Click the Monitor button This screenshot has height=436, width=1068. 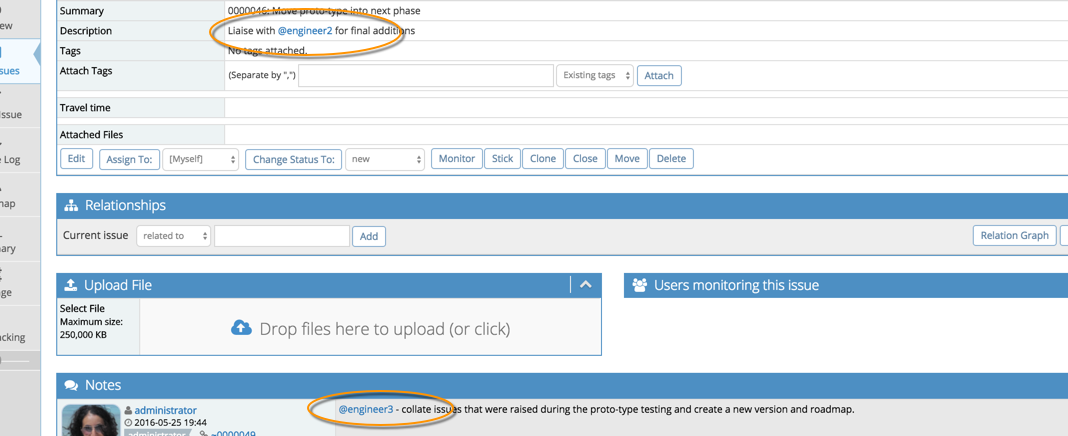click(x=456, y=159)
